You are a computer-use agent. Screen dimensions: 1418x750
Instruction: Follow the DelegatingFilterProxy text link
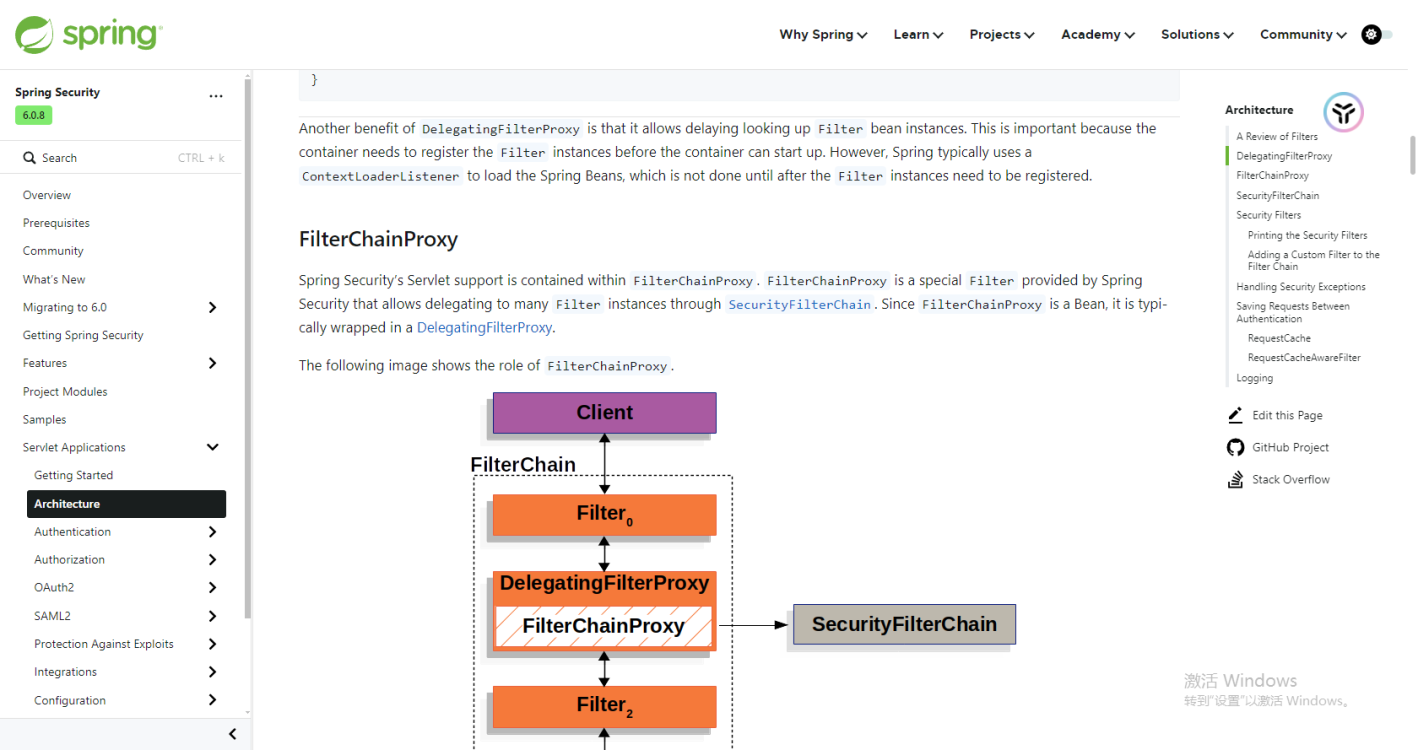(x=485, y=327)
